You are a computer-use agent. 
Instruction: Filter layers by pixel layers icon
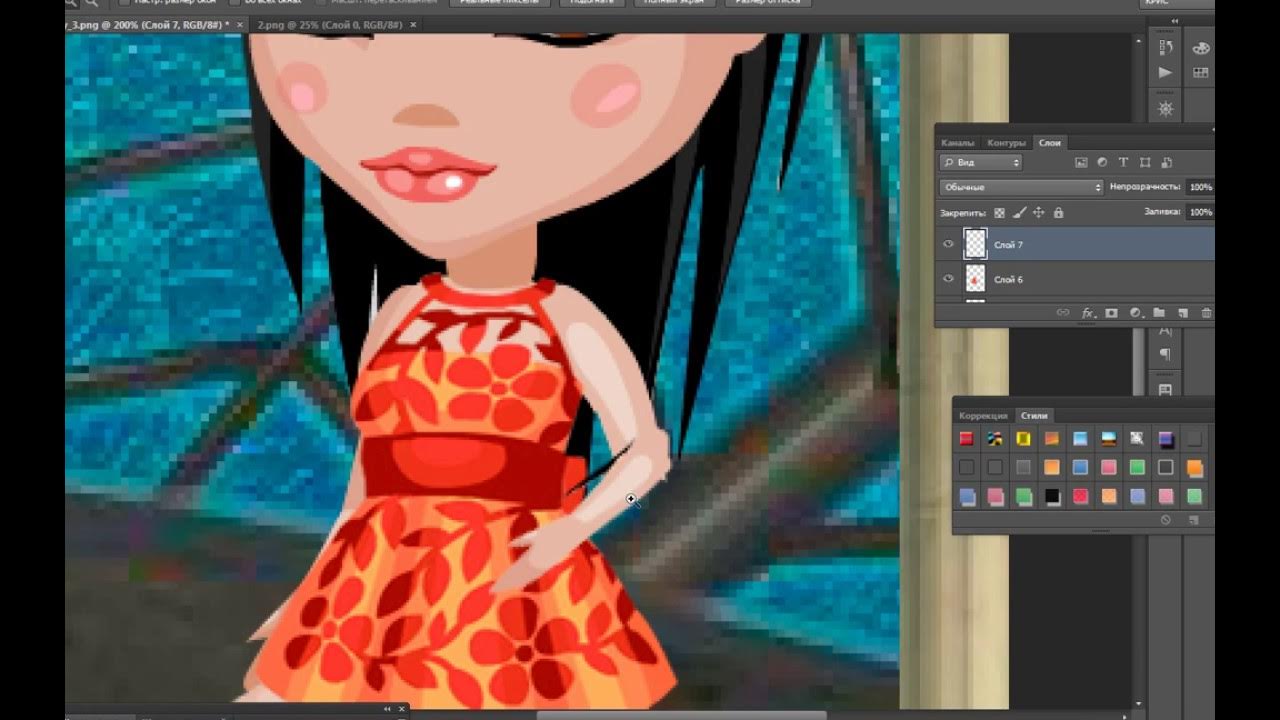(x=1081, y=162)
